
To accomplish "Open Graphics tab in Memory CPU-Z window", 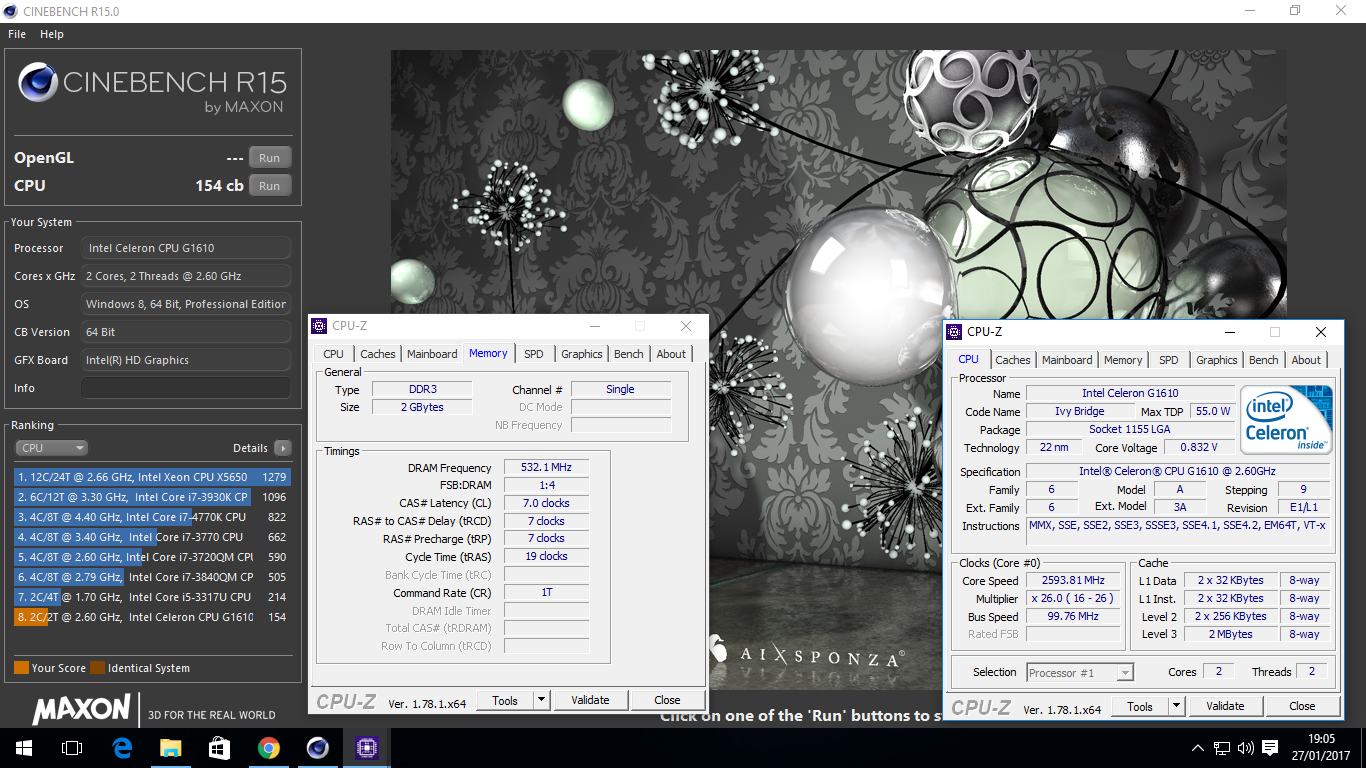I will tap(582, 354).
